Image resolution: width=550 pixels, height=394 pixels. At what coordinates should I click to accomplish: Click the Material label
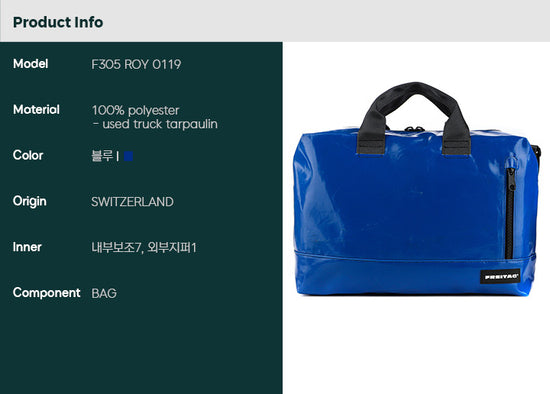36,109
